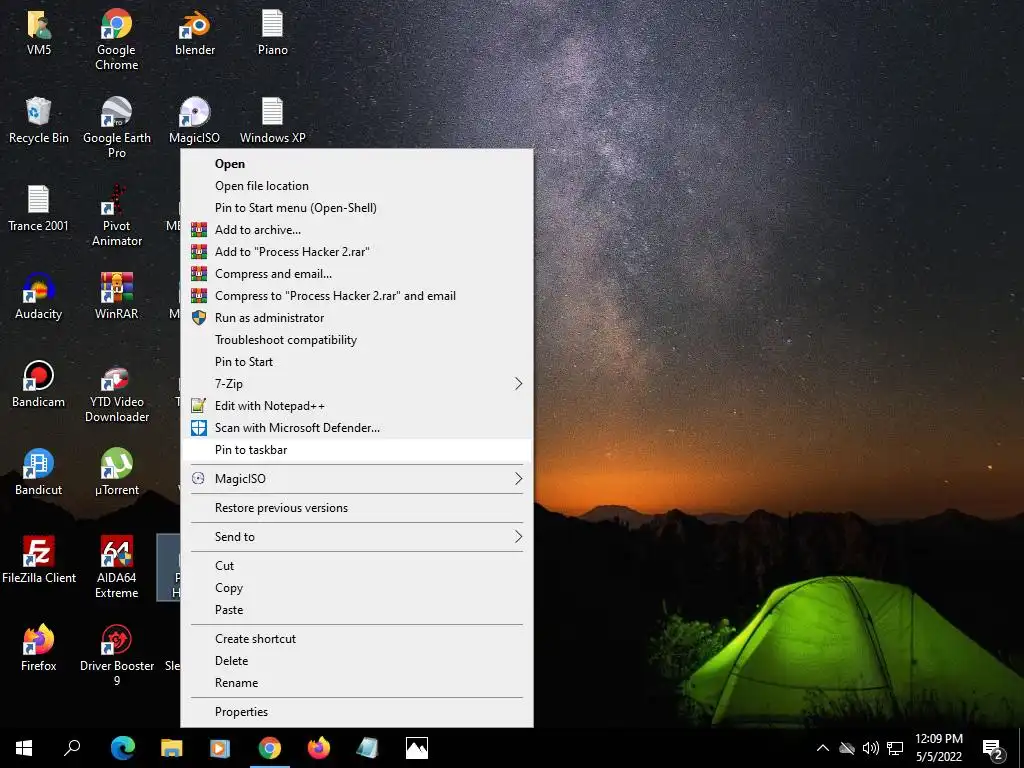The image size is (1024, 768).
Task: Open File Explorer from the taskbar
Action: tap(171, 748)
